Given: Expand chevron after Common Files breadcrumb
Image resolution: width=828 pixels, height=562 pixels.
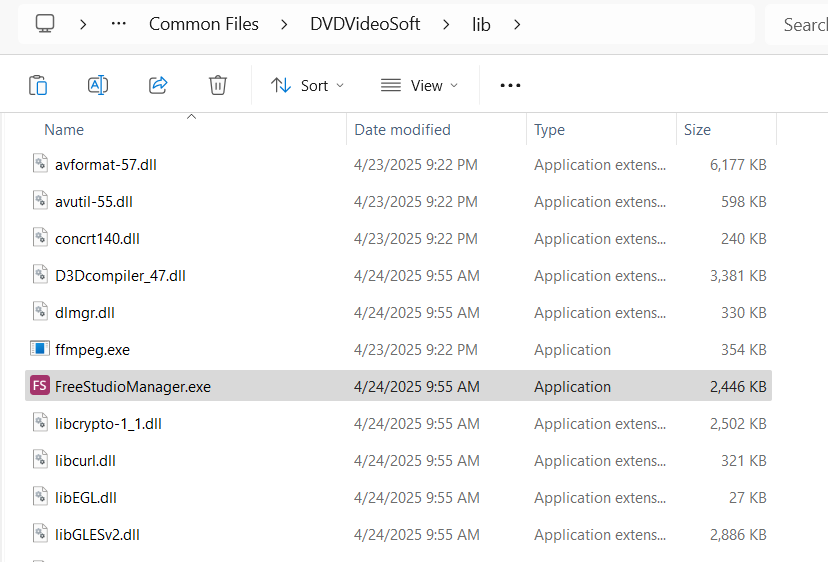Looking at the screenshot, I should tap(284, 24).
